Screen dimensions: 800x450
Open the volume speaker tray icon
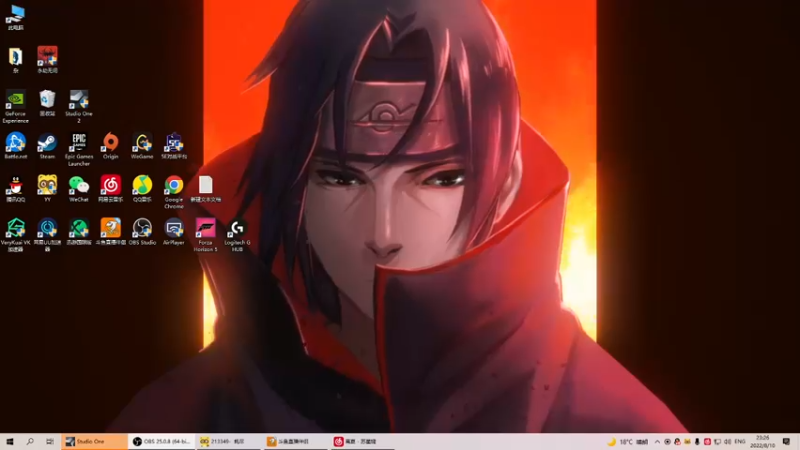tap(727, 441)
